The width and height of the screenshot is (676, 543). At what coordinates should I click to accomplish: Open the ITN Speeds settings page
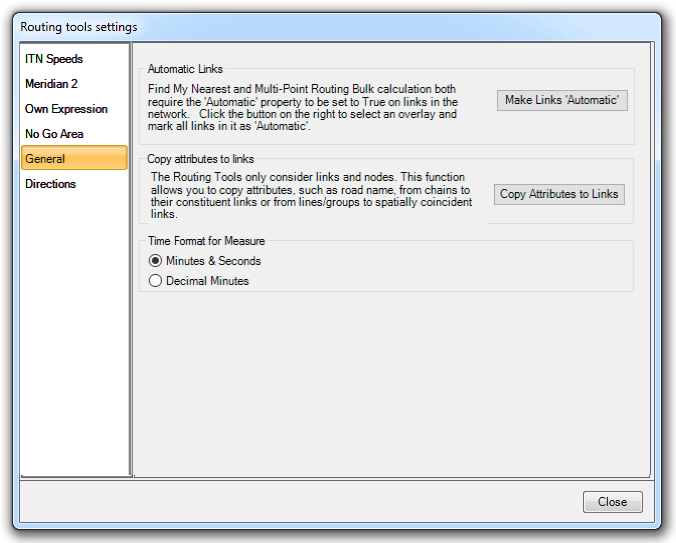(54, 59)
